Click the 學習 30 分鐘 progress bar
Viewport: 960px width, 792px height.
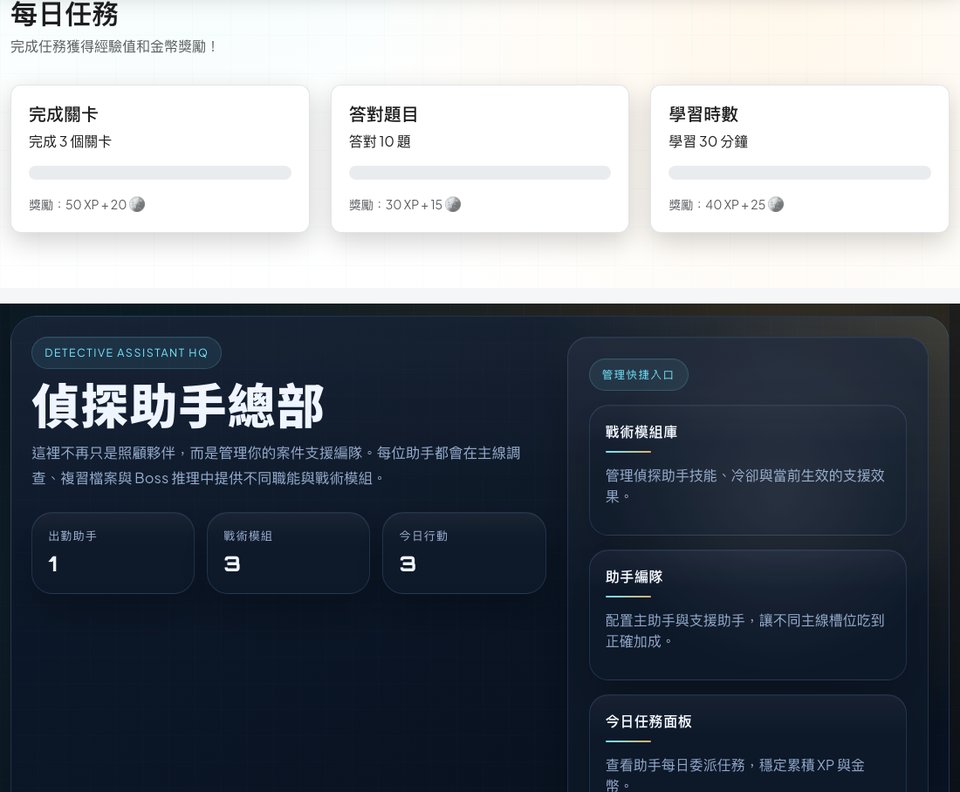tap(800, 173)
